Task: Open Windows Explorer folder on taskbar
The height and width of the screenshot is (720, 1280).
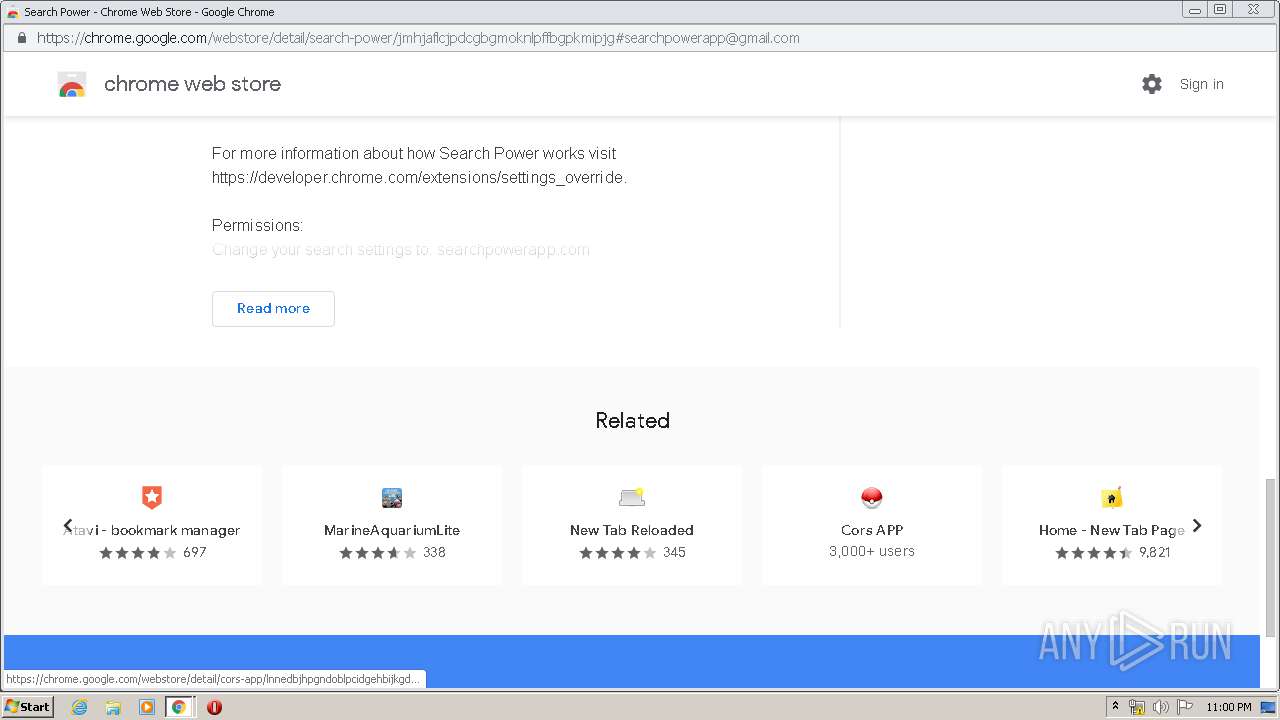Action: 113,707
